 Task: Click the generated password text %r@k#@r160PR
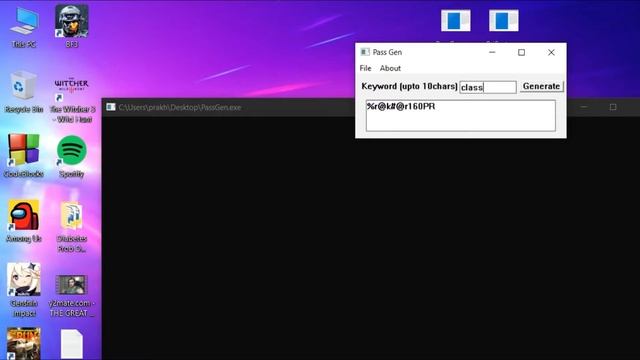click(401, 107)
